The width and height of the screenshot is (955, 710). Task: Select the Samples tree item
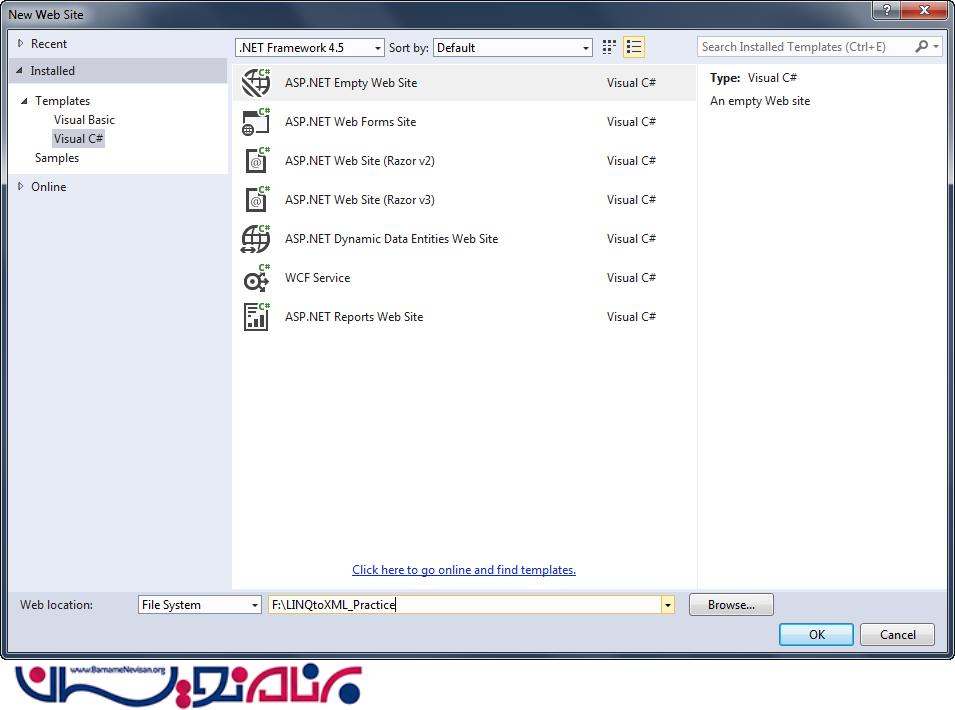(x=57, y=158)
